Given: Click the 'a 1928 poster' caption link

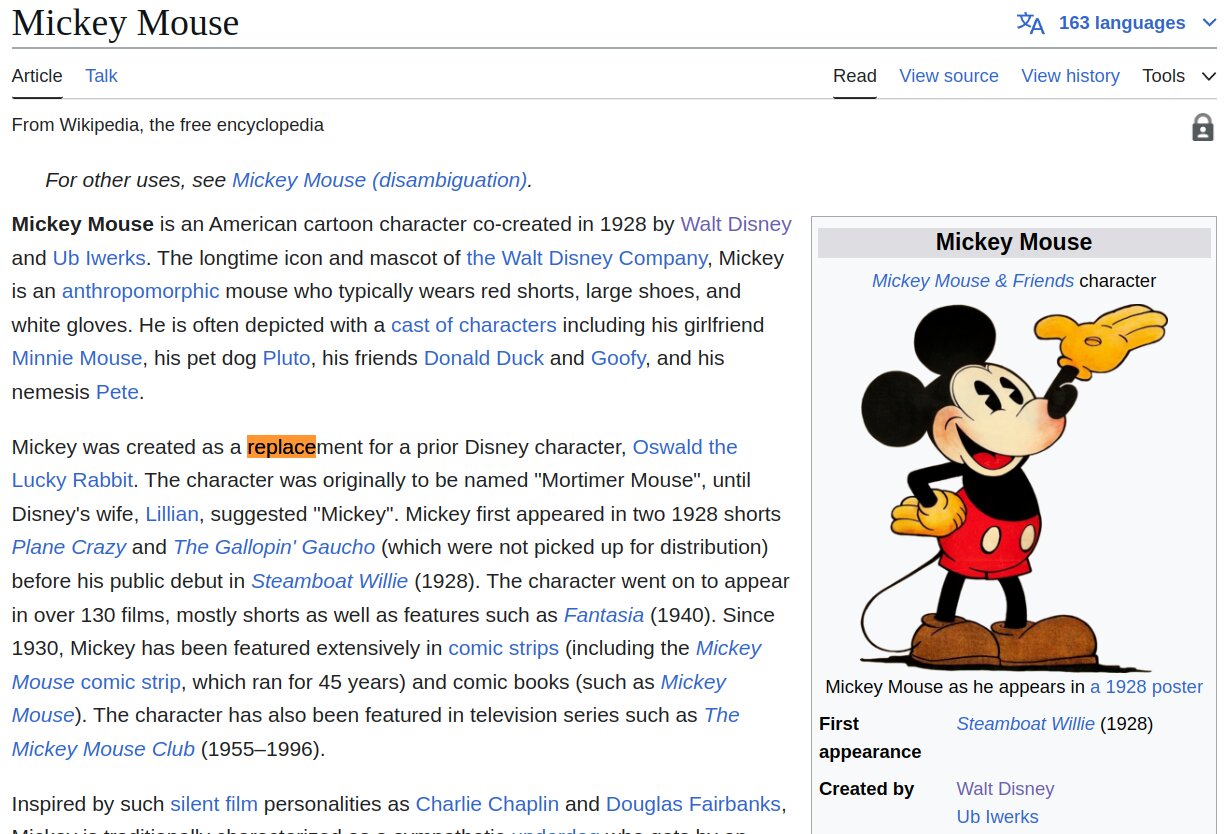Looking at the screenshot, I should click(x=1146, y=687).
